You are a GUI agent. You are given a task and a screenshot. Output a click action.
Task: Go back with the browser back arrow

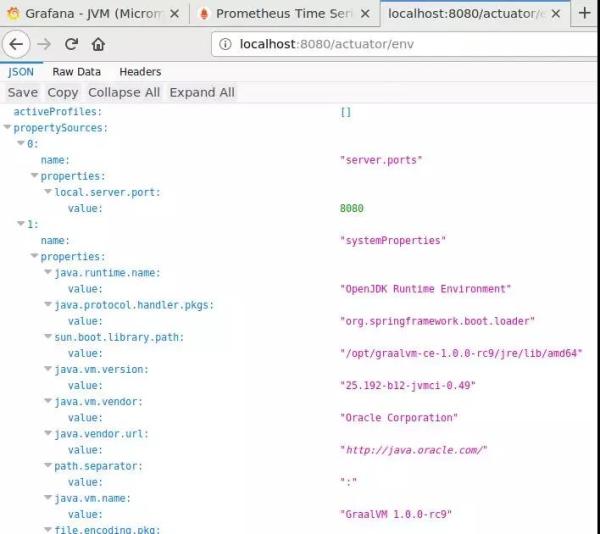click(x=16, y=44)
